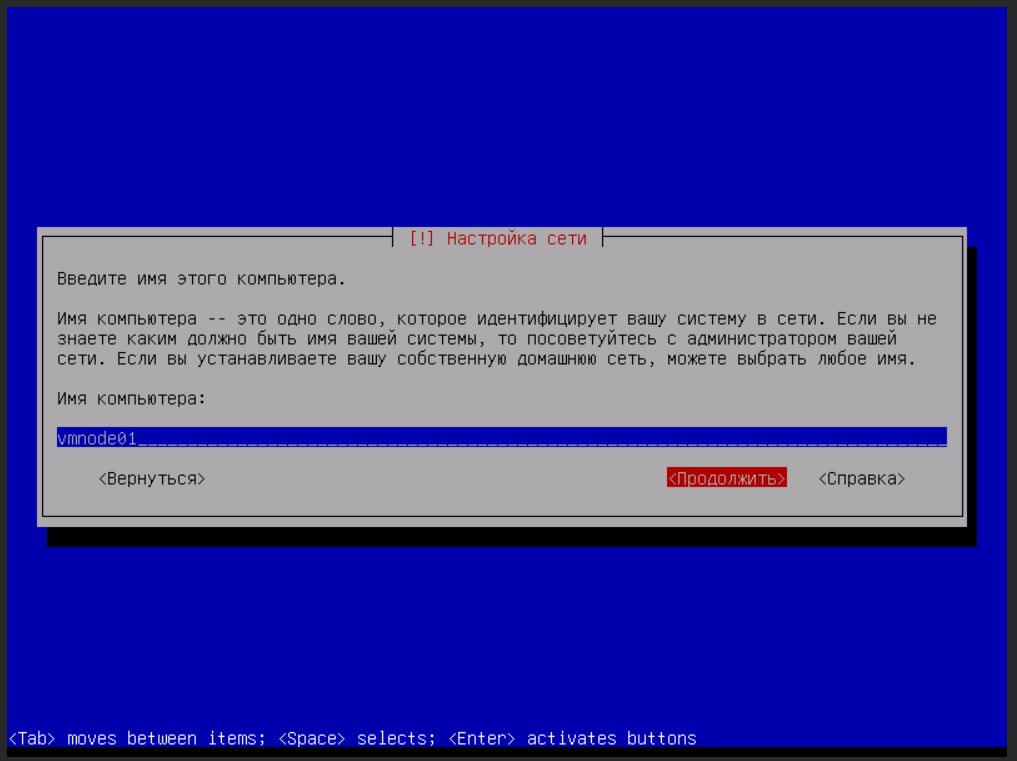Focus the hostname input field
1017x761 pixels.
tap(501, 438)
